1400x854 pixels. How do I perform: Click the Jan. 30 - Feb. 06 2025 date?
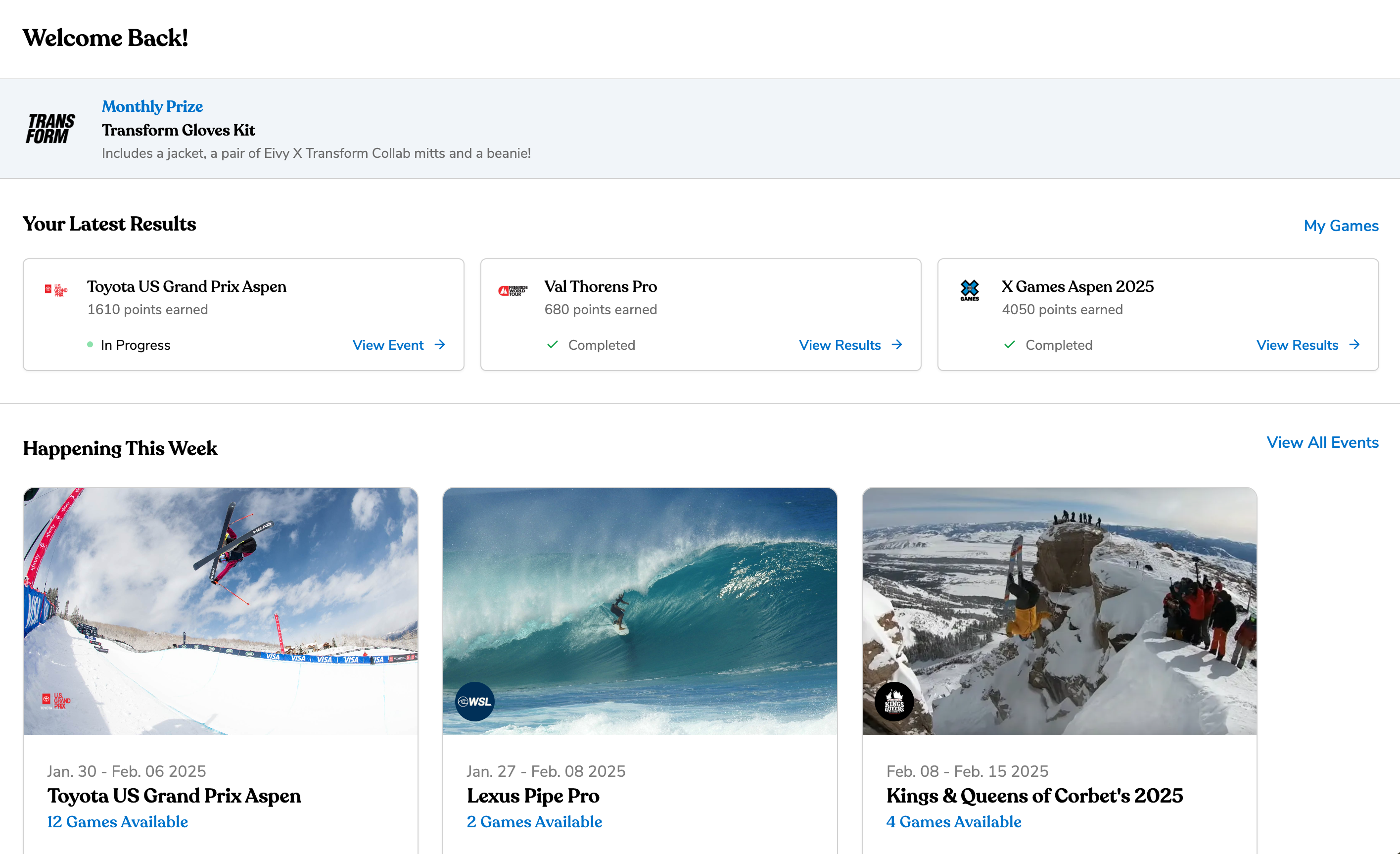(127, 771)
